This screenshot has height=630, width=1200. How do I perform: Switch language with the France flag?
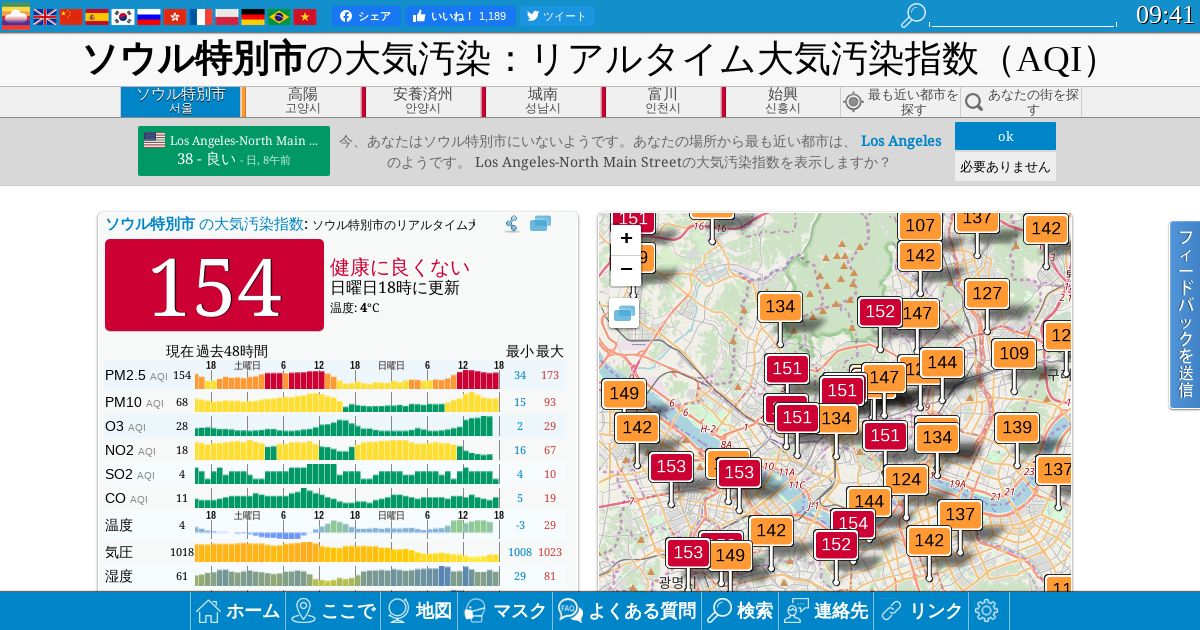click(x=201, y=16)
